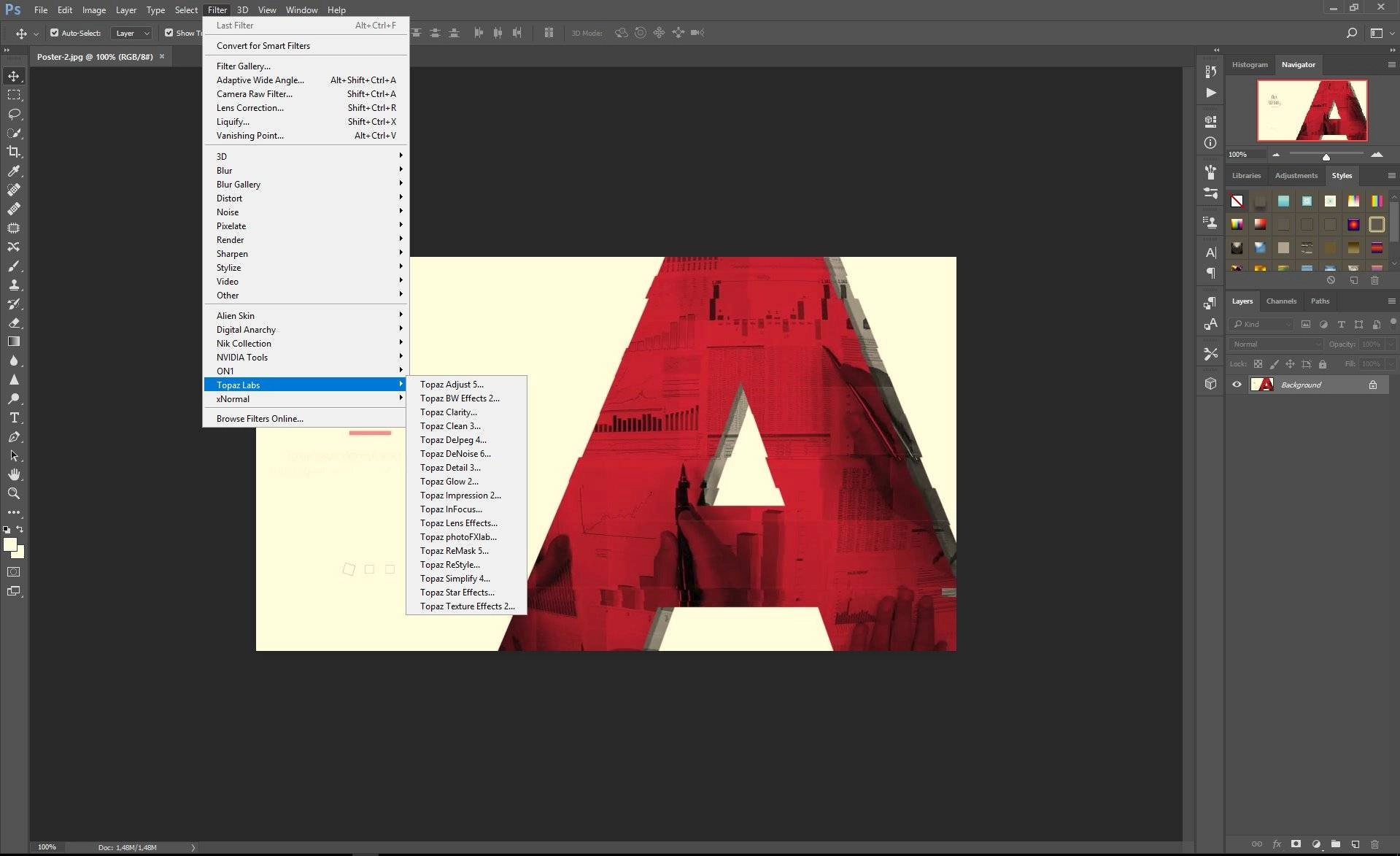Image resolution: width=1400 pixels, height=856 pixels.
Task: Select the Brush tool
Action: point(14,266)
